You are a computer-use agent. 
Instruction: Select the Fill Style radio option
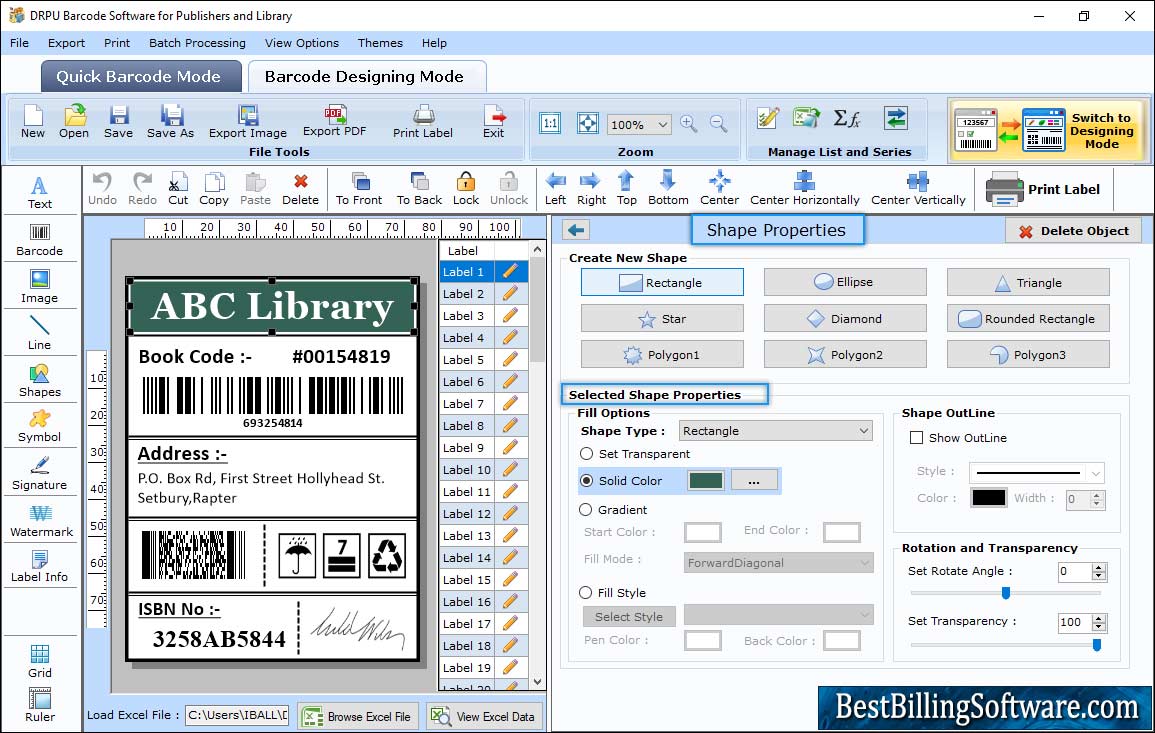(586, 592)
